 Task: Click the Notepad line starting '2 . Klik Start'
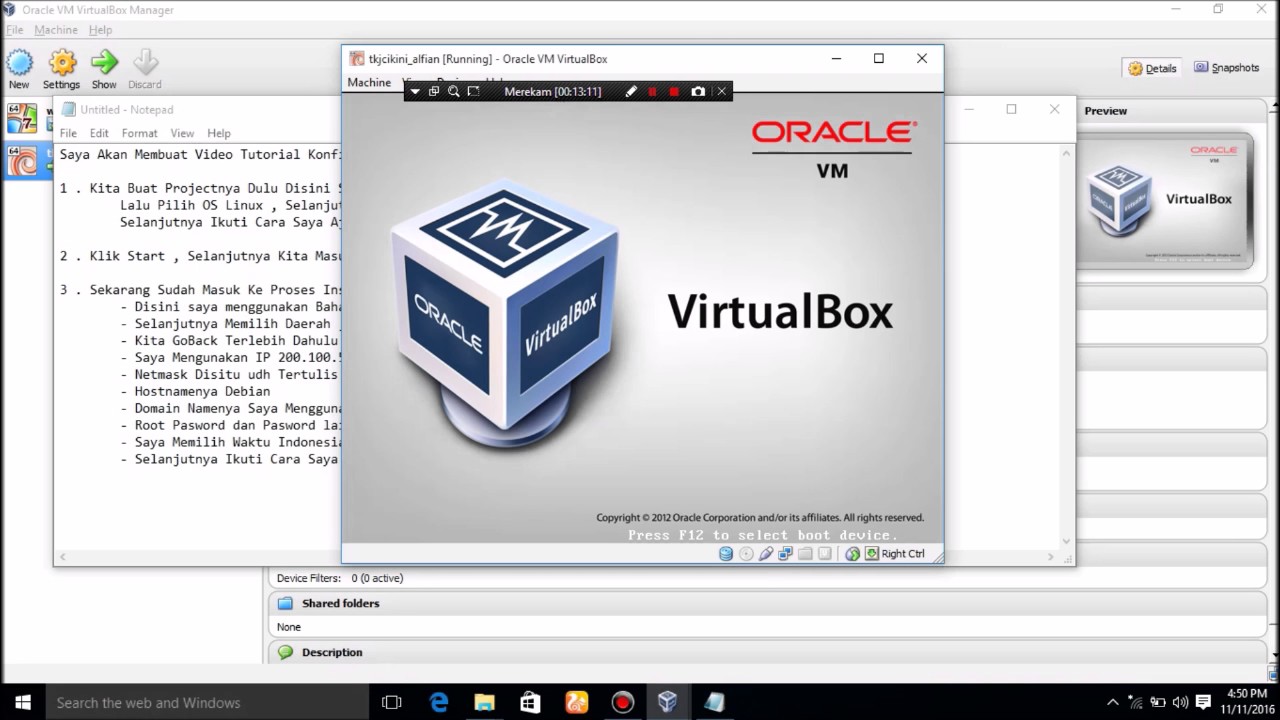[200, 256]
